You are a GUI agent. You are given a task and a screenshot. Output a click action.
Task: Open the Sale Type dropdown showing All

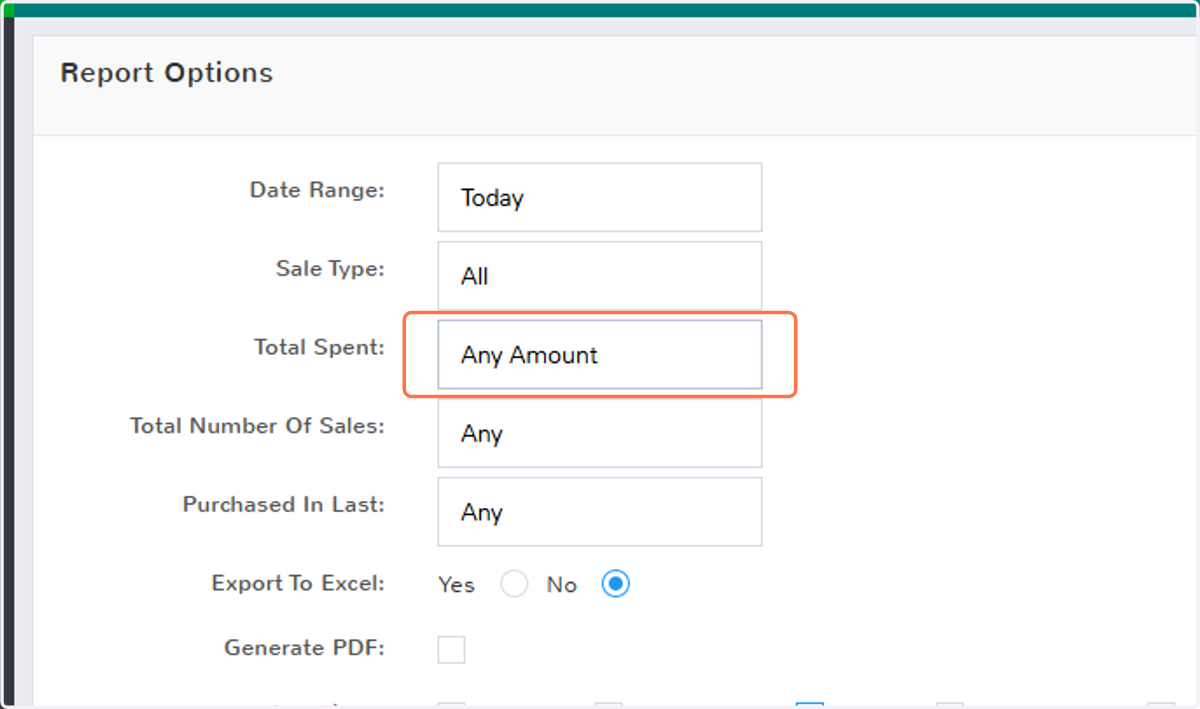(600, 276)
